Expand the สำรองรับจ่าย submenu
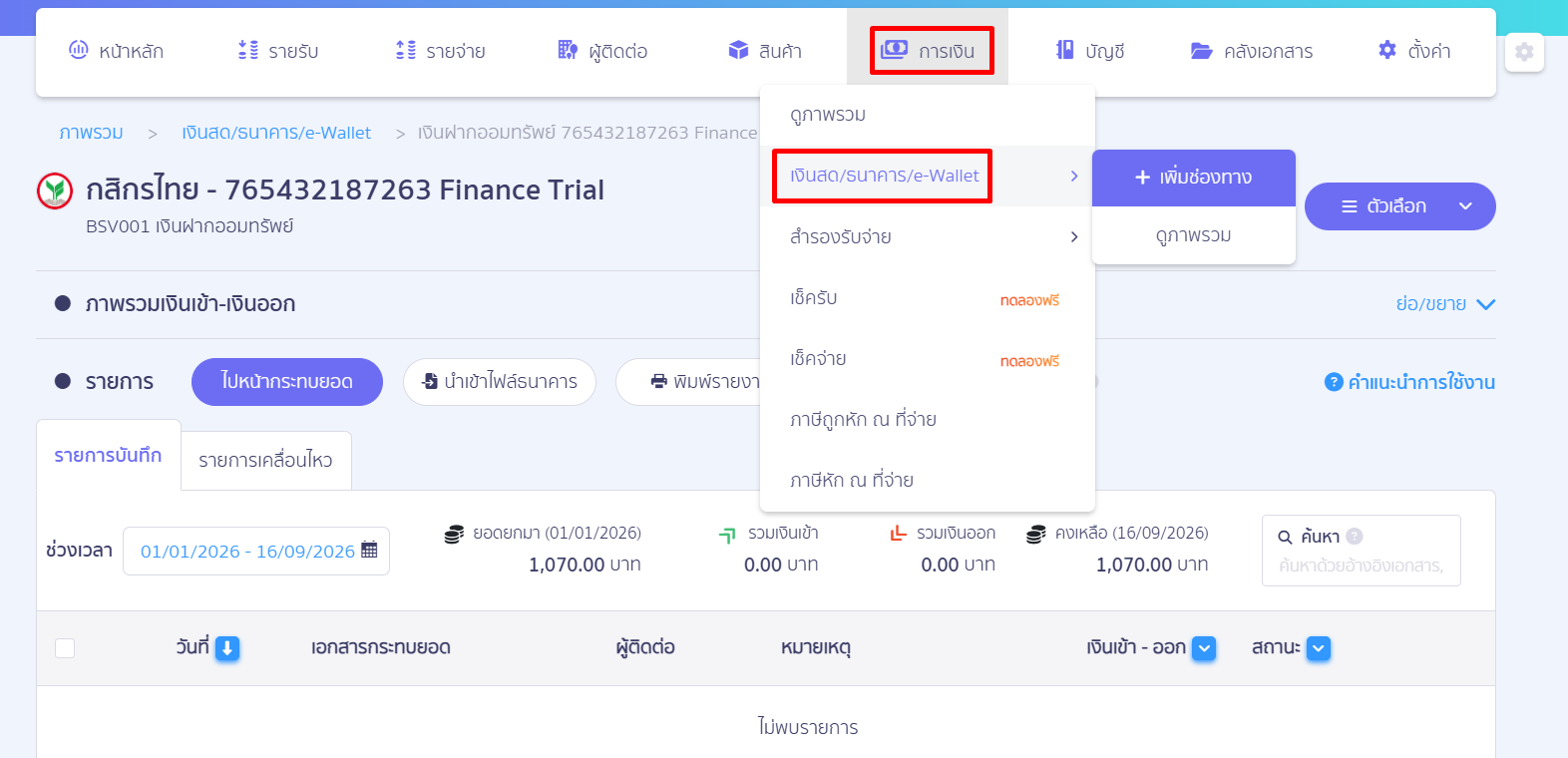This screenshot has width=1568, height=758. pyautogui.click(x=928, y=237)
